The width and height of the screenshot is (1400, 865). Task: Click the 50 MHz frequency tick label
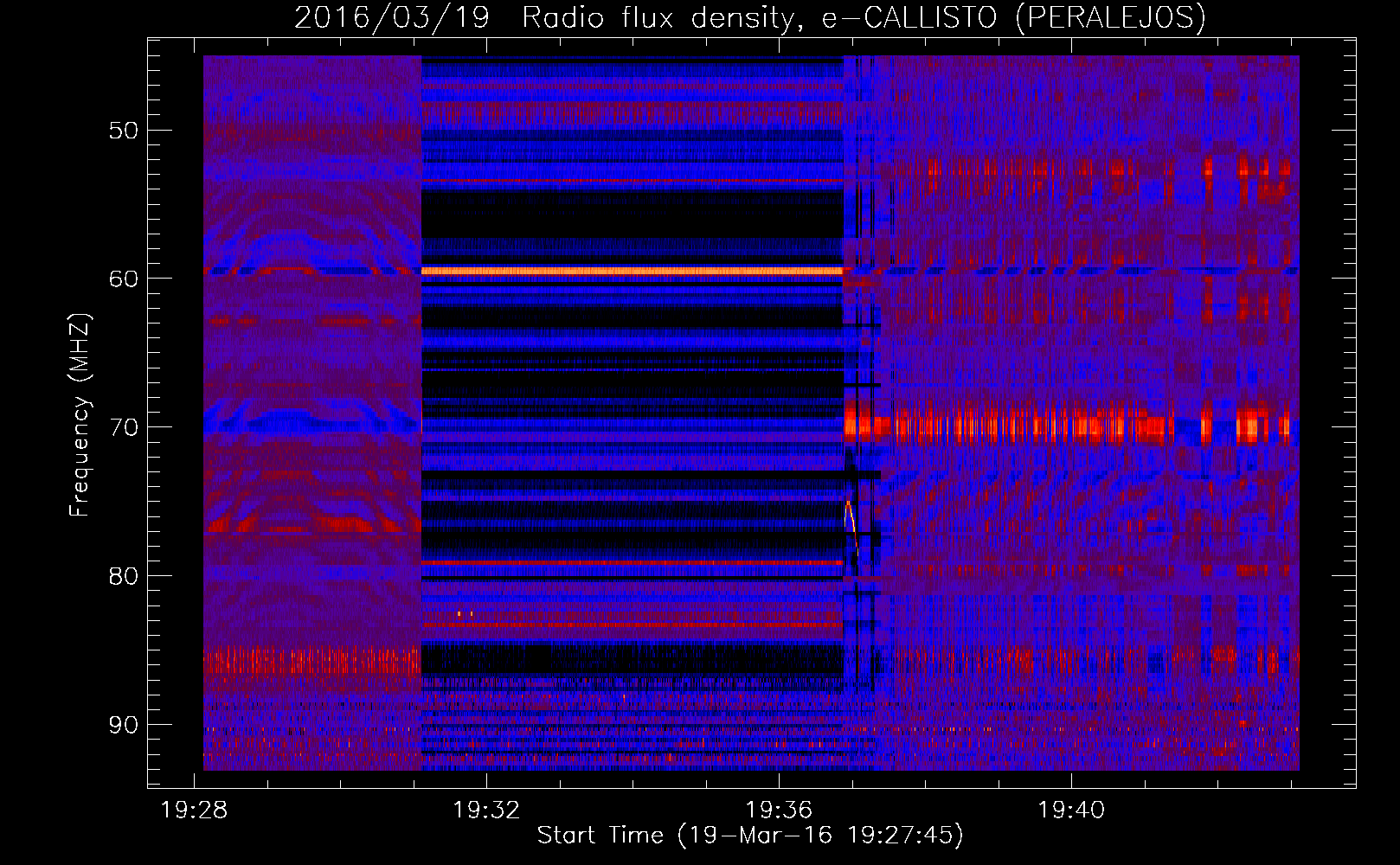[x=123, y=131]
